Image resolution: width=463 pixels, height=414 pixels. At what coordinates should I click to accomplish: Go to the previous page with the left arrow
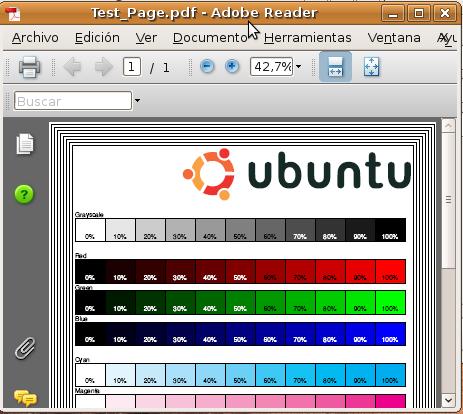[72, 67]
